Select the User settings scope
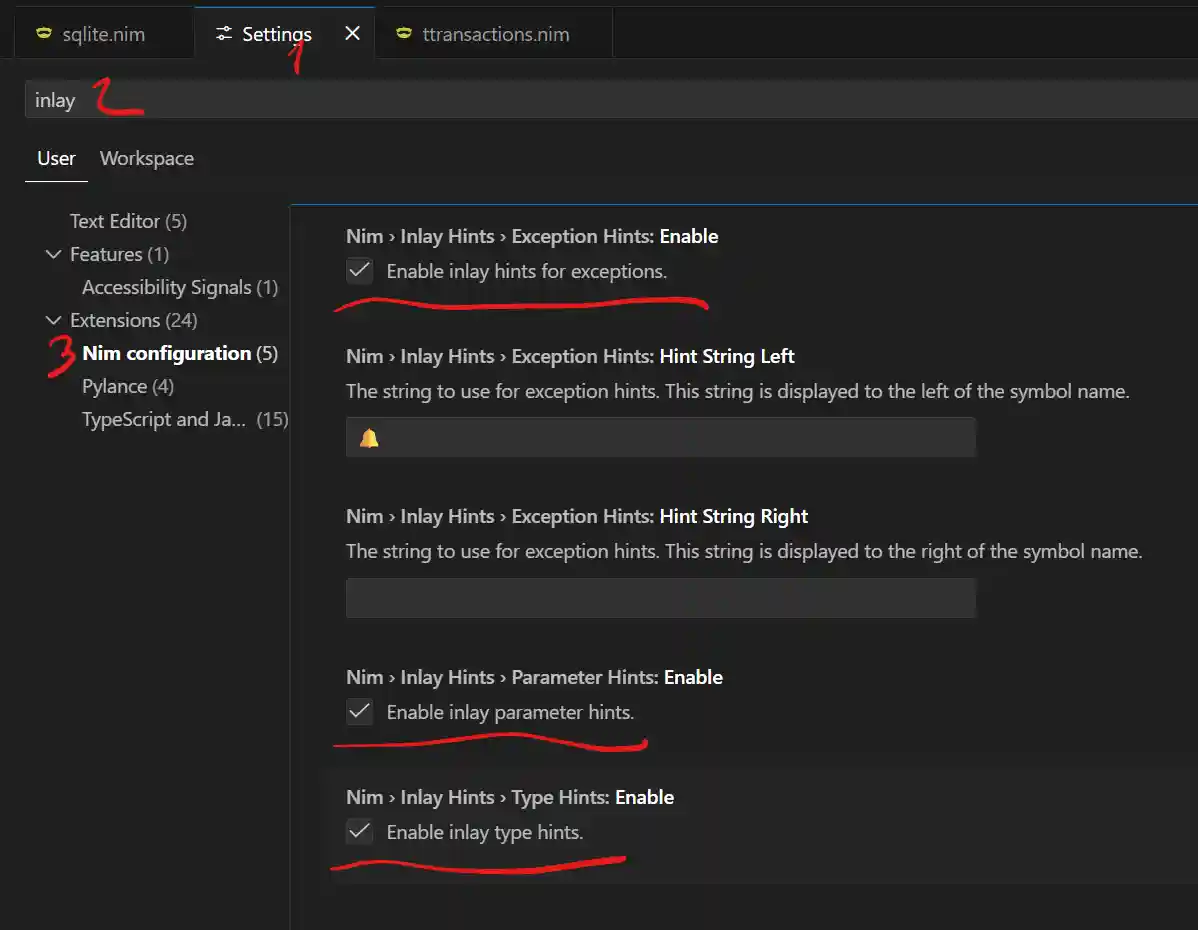The height and width of the screenshot is (930, 1198). pos(56,158)
